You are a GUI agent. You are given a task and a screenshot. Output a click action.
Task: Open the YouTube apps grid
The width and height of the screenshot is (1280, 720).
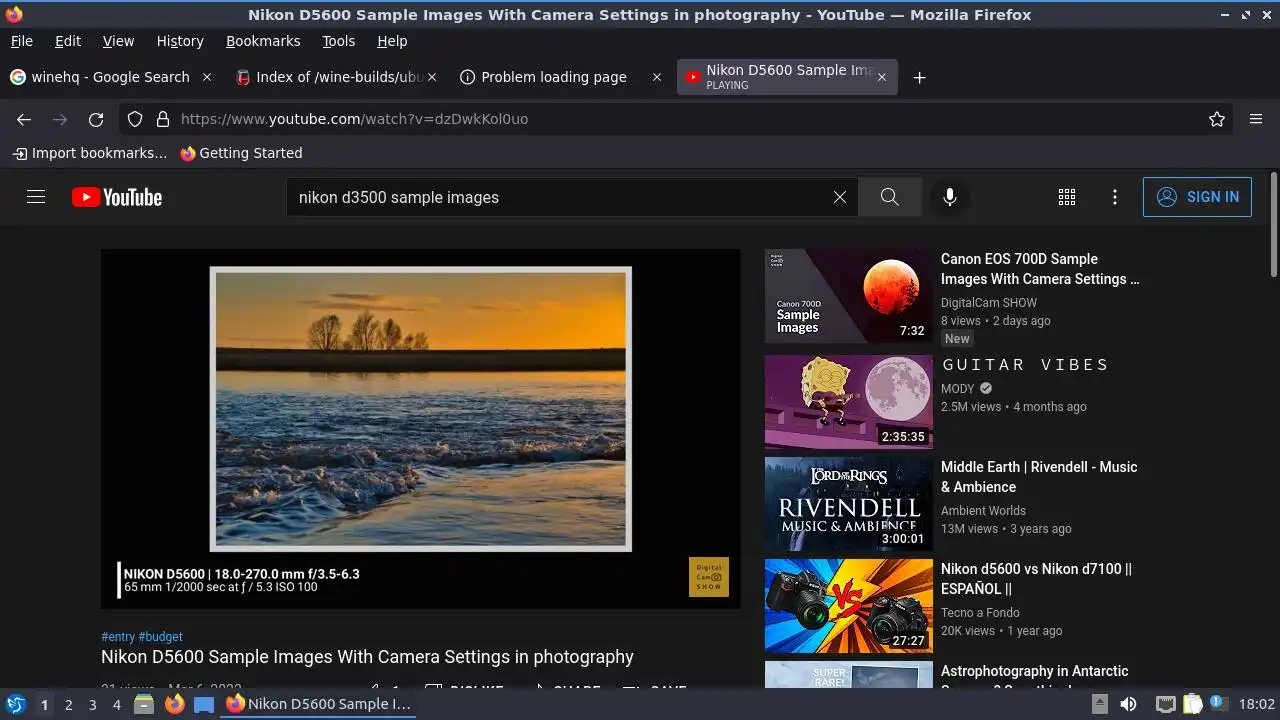click(x=1067, y=197)
